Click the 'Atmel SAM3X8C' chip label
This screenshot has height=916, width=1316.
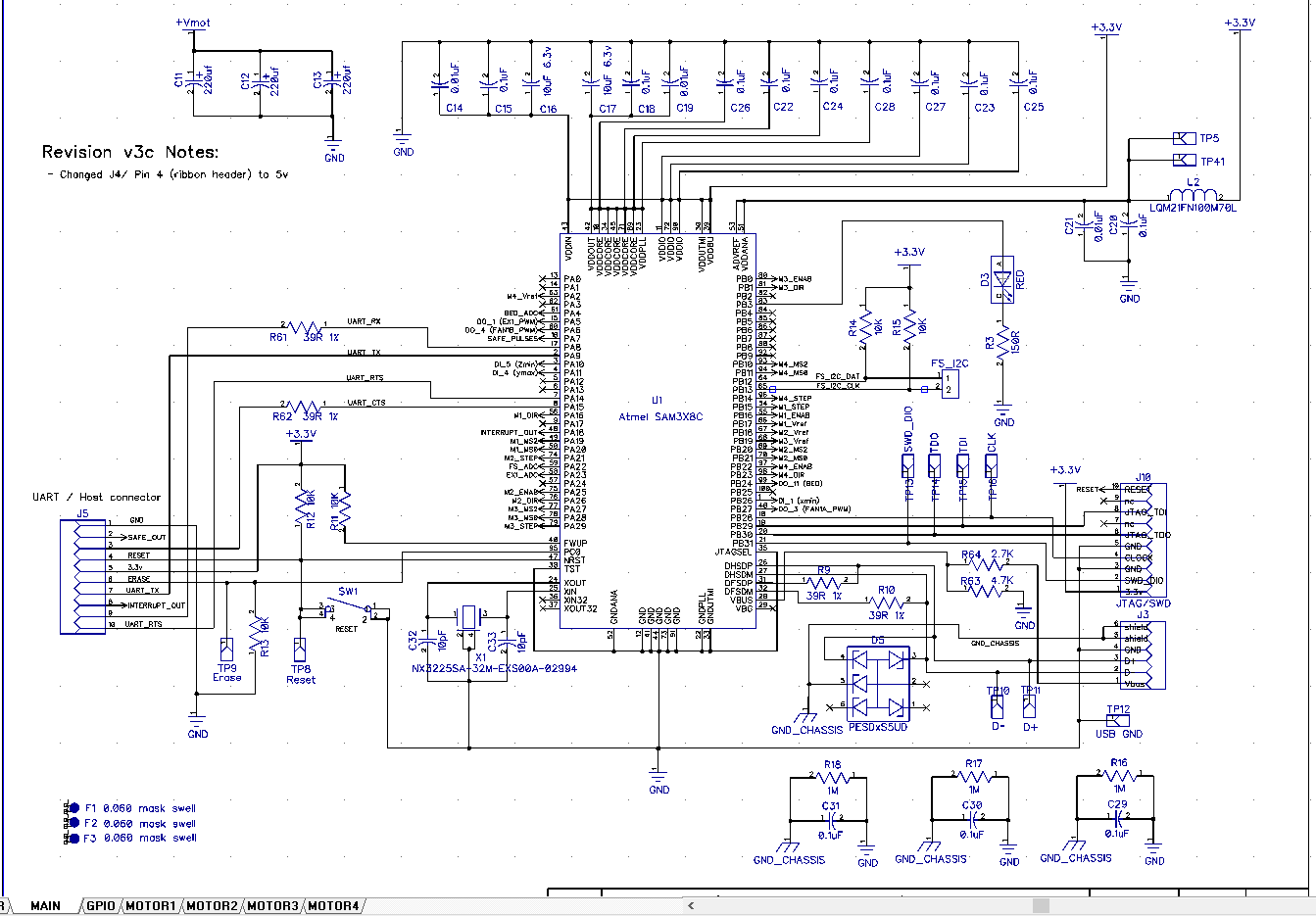[x=660, y=417]
